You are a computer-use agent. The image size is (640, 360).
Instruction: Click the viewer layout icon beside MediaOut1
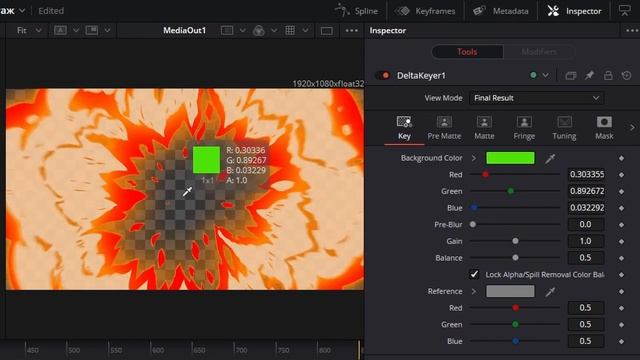[227, 31]
